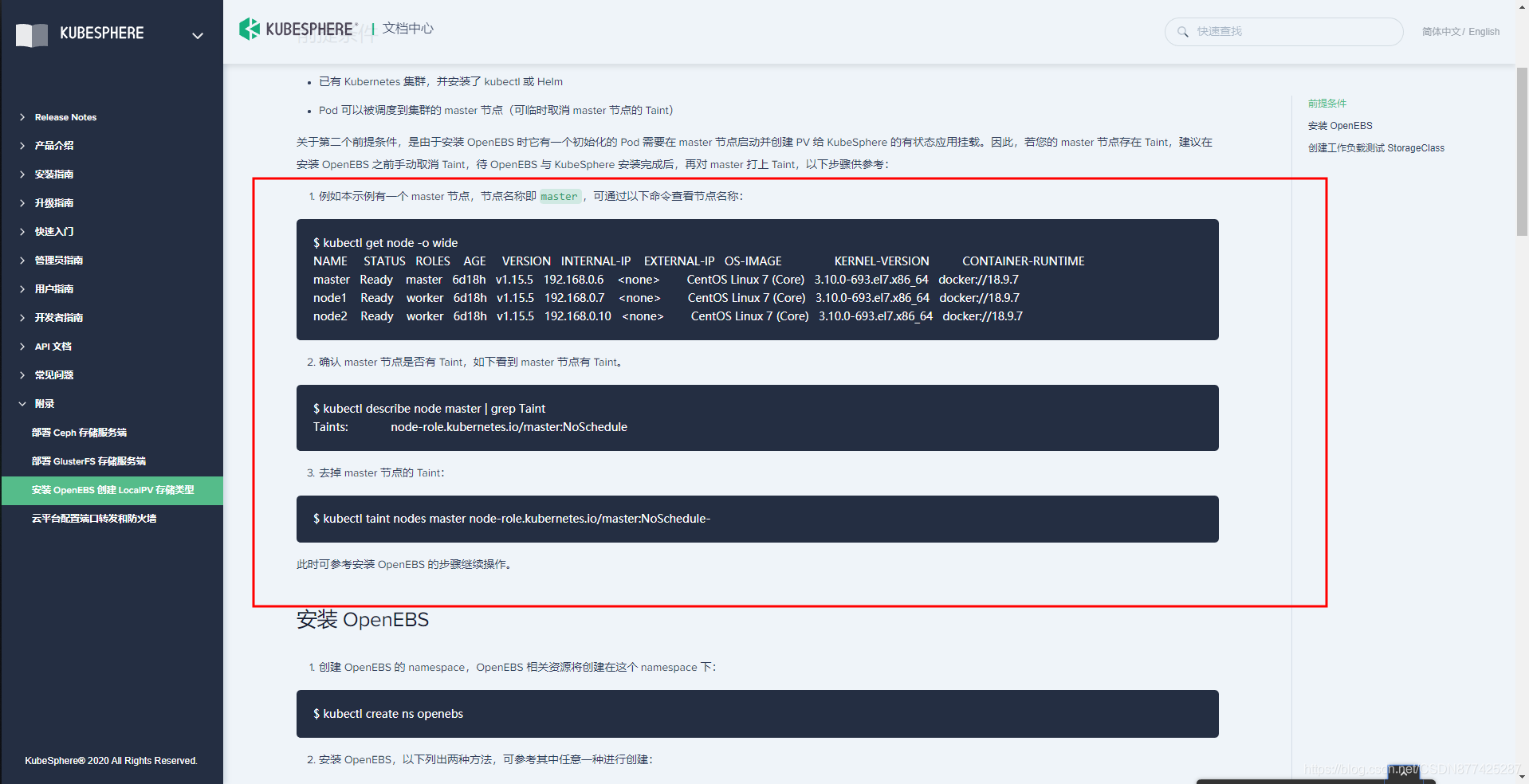1529x784 pixels.
Task: Click the inline code word master
Action: [559, 196]
